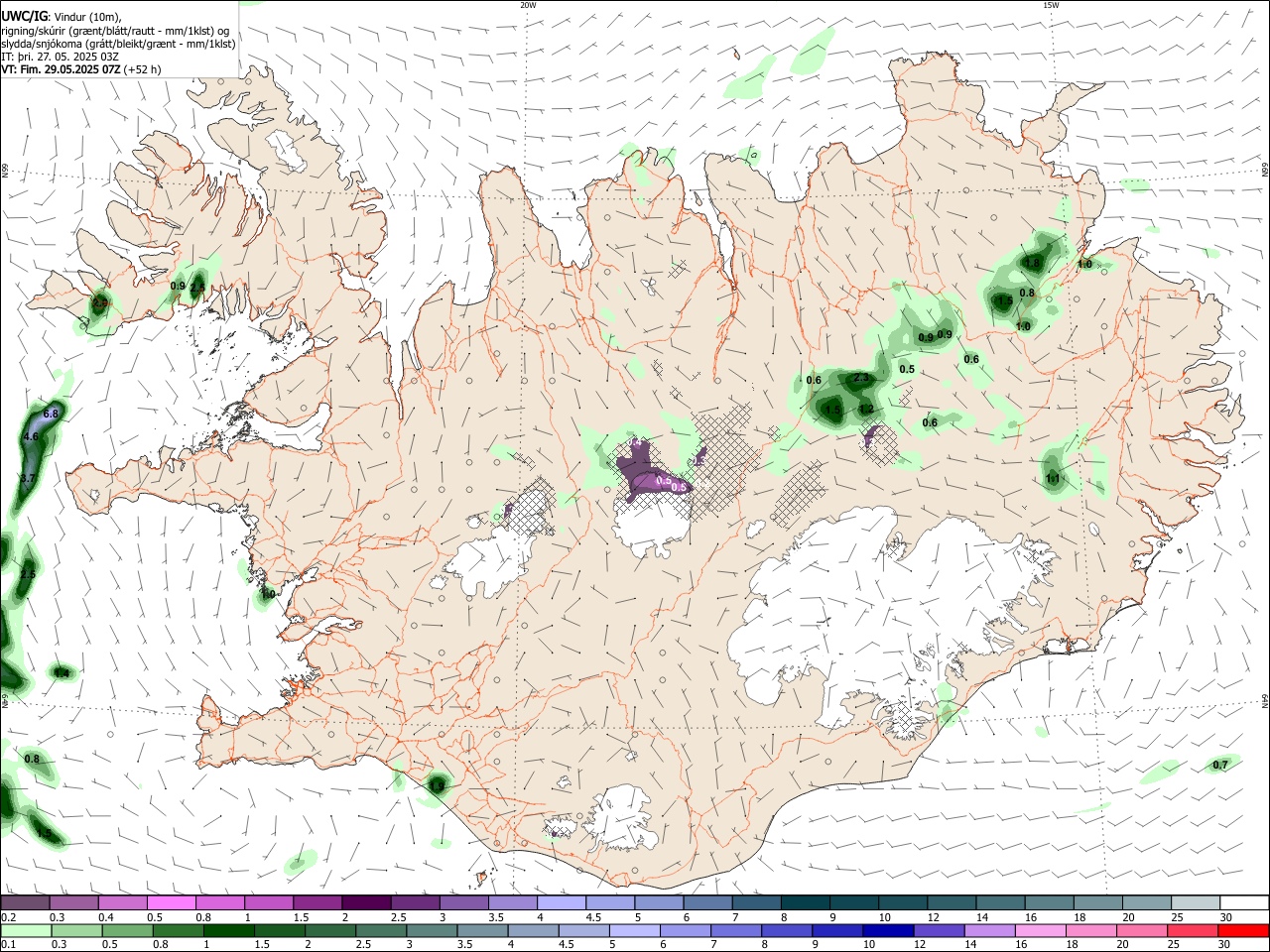Click the '0.1' label in the rain legend

click(8, 945)
